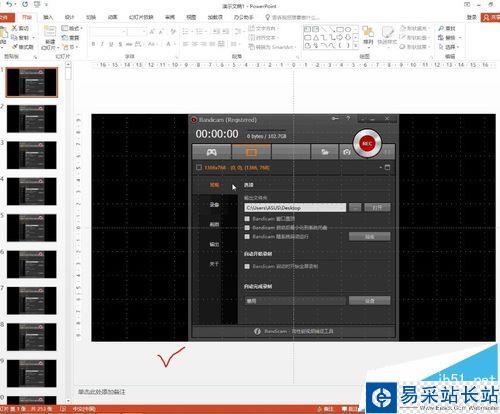Select the down arrow shape in gallery

tap(348, 37)
